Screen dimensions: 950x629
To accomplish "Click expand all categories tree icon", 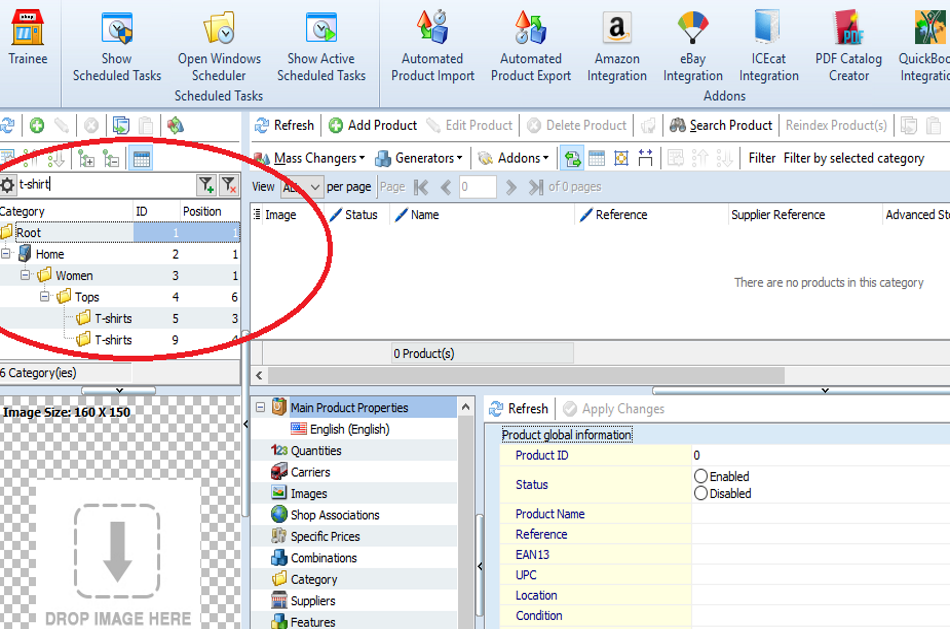I will [86, 159].
